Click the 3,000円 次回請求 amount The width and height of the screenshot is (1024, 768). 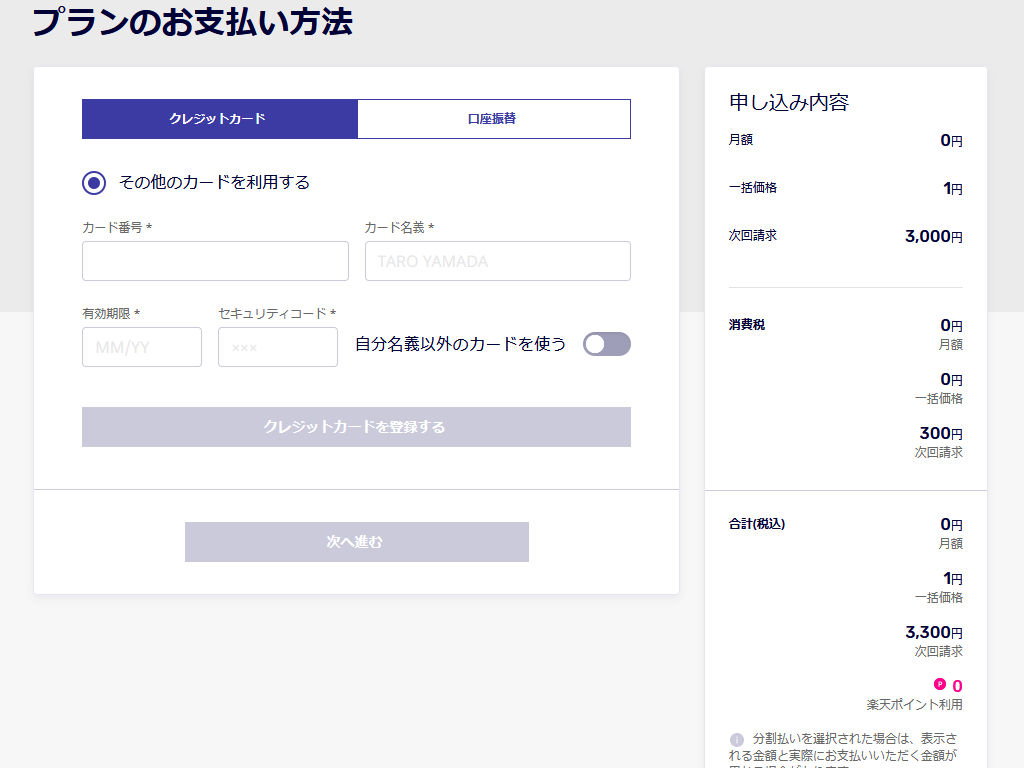(933, 236)
